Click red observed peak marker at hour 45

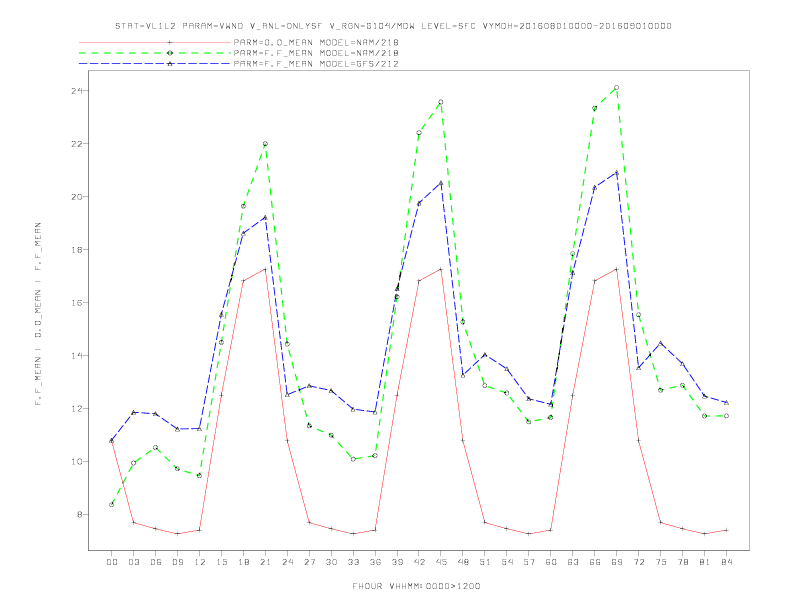point(441,269)
